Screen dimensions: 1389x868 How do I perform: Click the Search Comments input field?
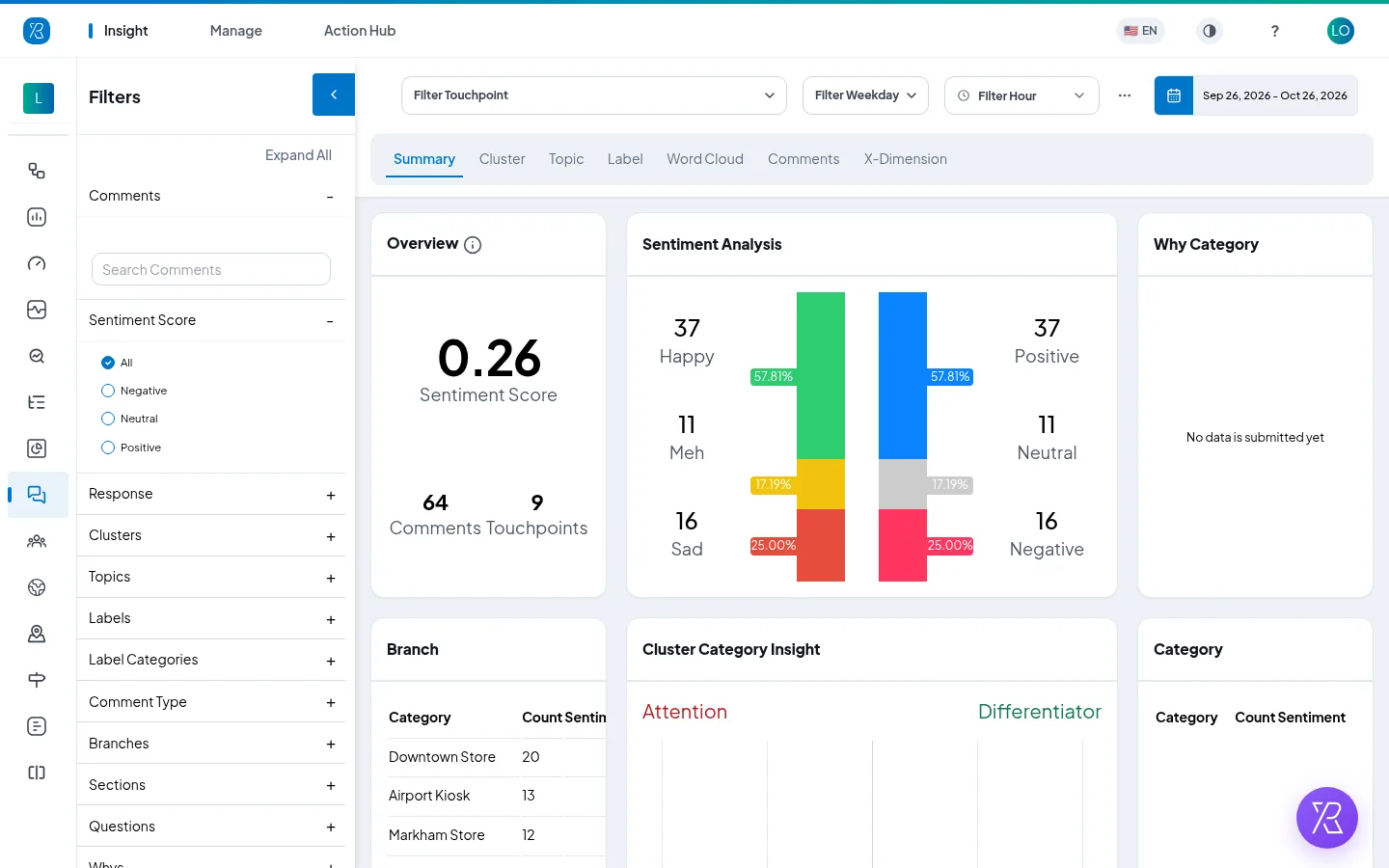pyautogui.click(x=211, y=269)
